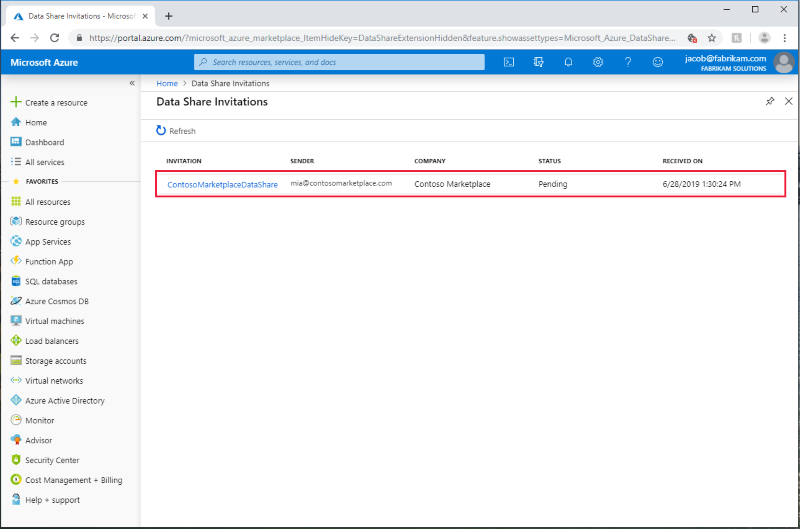The width and height of the screenshot is (800, 529).
Task: Click the browser address bar URL
Action: point(382,38)
